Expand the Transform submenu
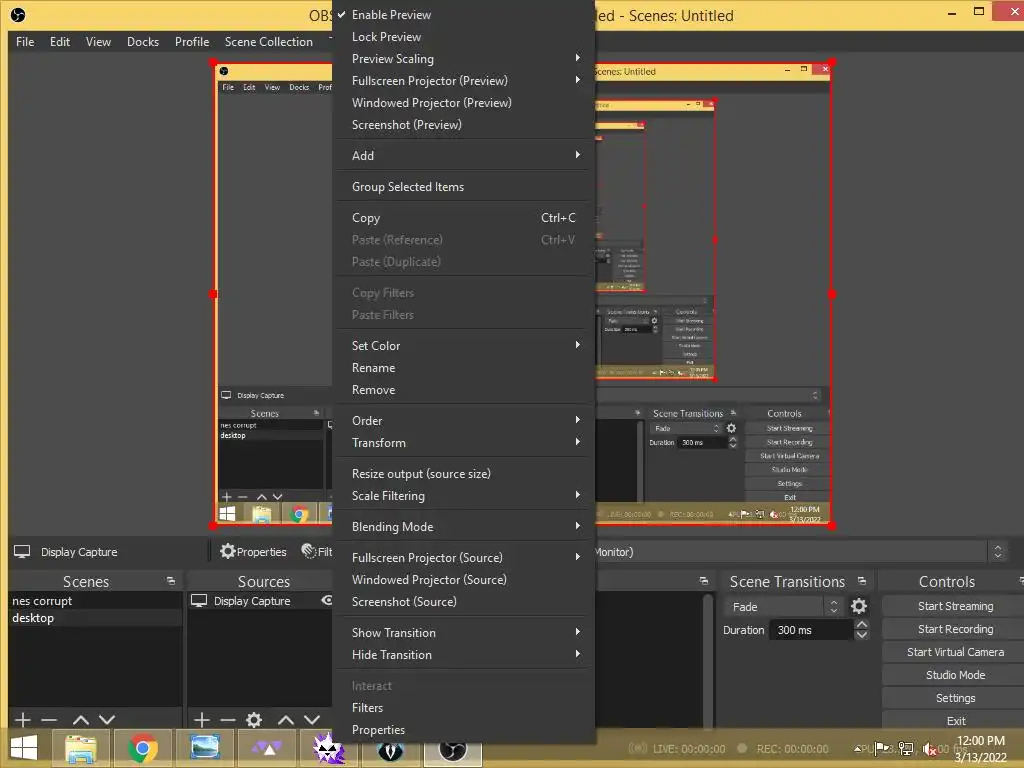 tap(464, 443)
